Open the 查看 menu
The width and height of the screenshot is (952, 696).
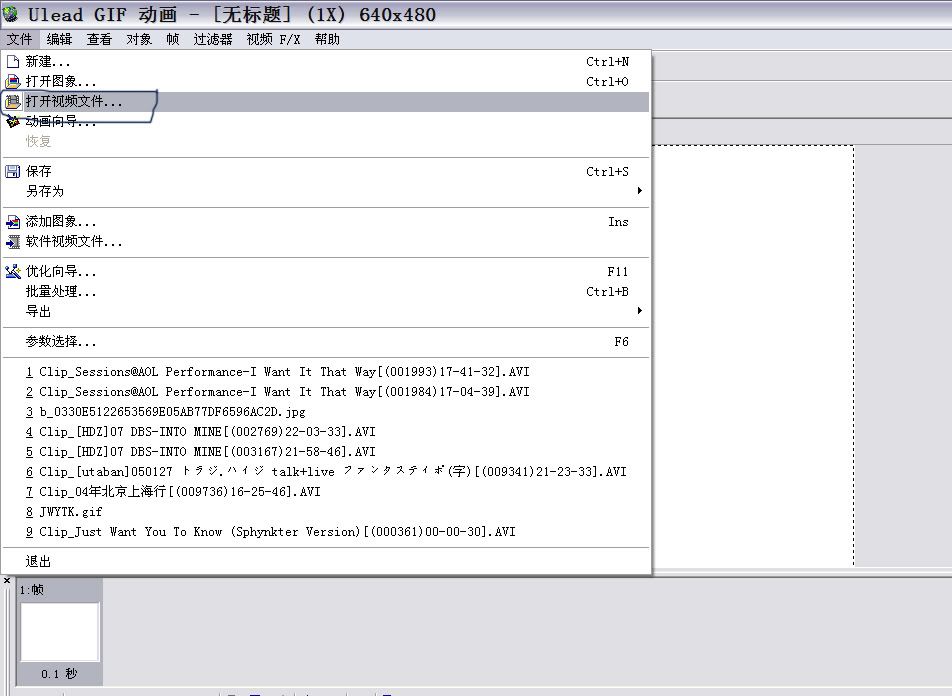[99, 39]
